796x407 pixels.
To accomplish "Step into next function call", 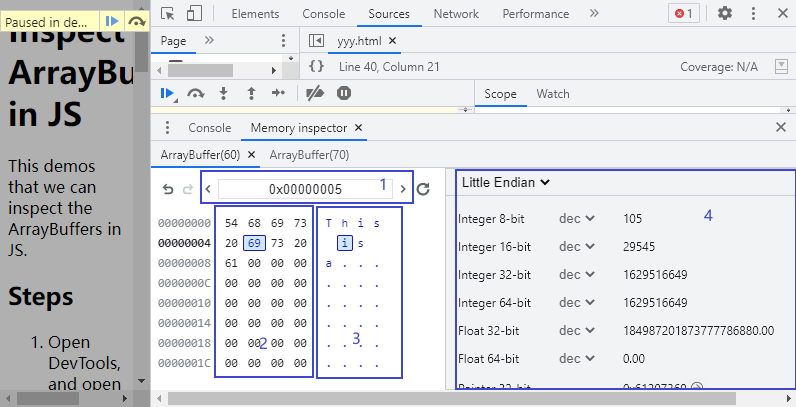I will [224, 93].
